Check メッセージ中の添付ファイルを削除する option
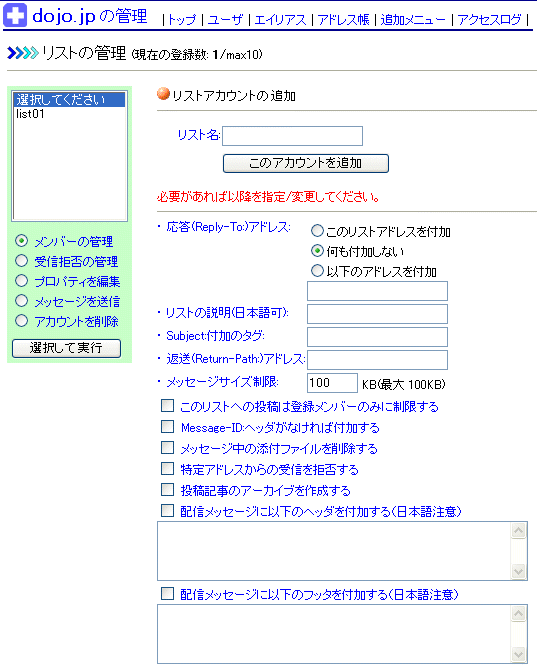The height and width of the screenshot is (670, 537). (x=167, y=447)
